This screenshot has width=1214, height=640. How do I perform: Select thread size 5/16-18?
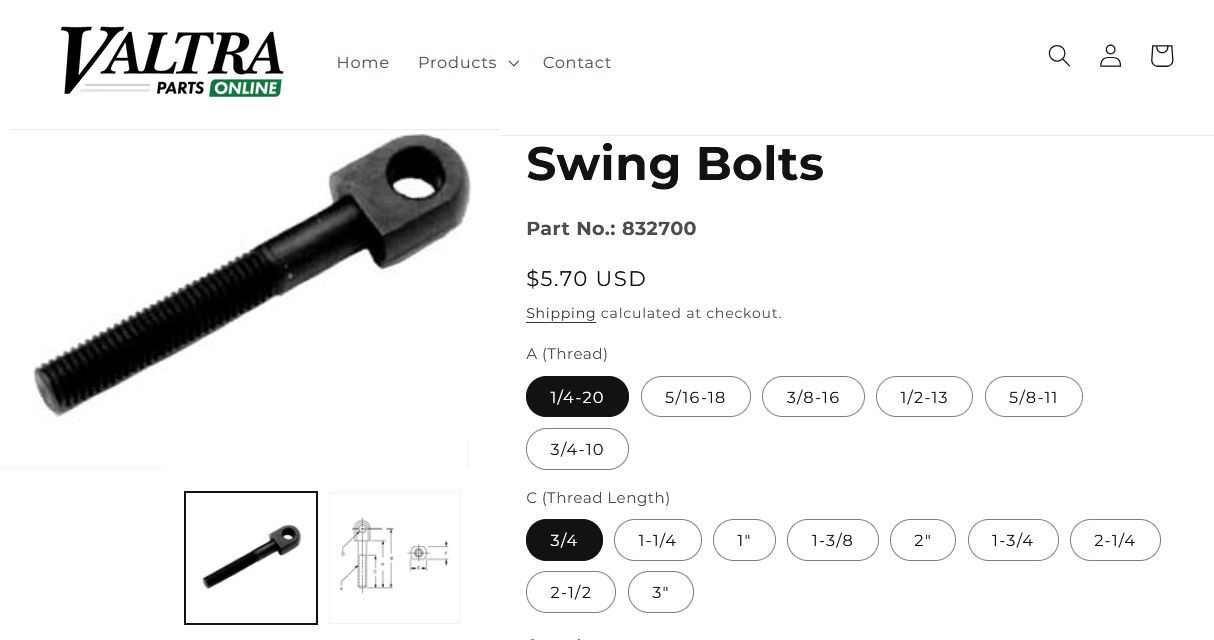[x=695, y=397]
